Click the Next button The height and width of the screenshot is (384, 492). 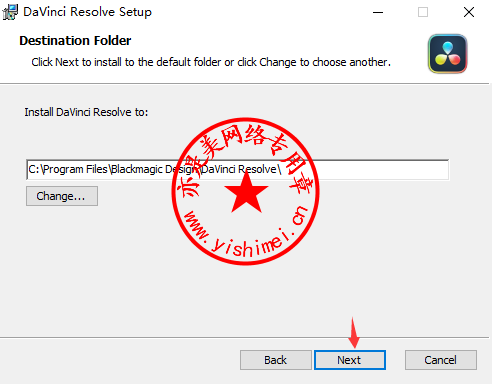pos(350,360)
